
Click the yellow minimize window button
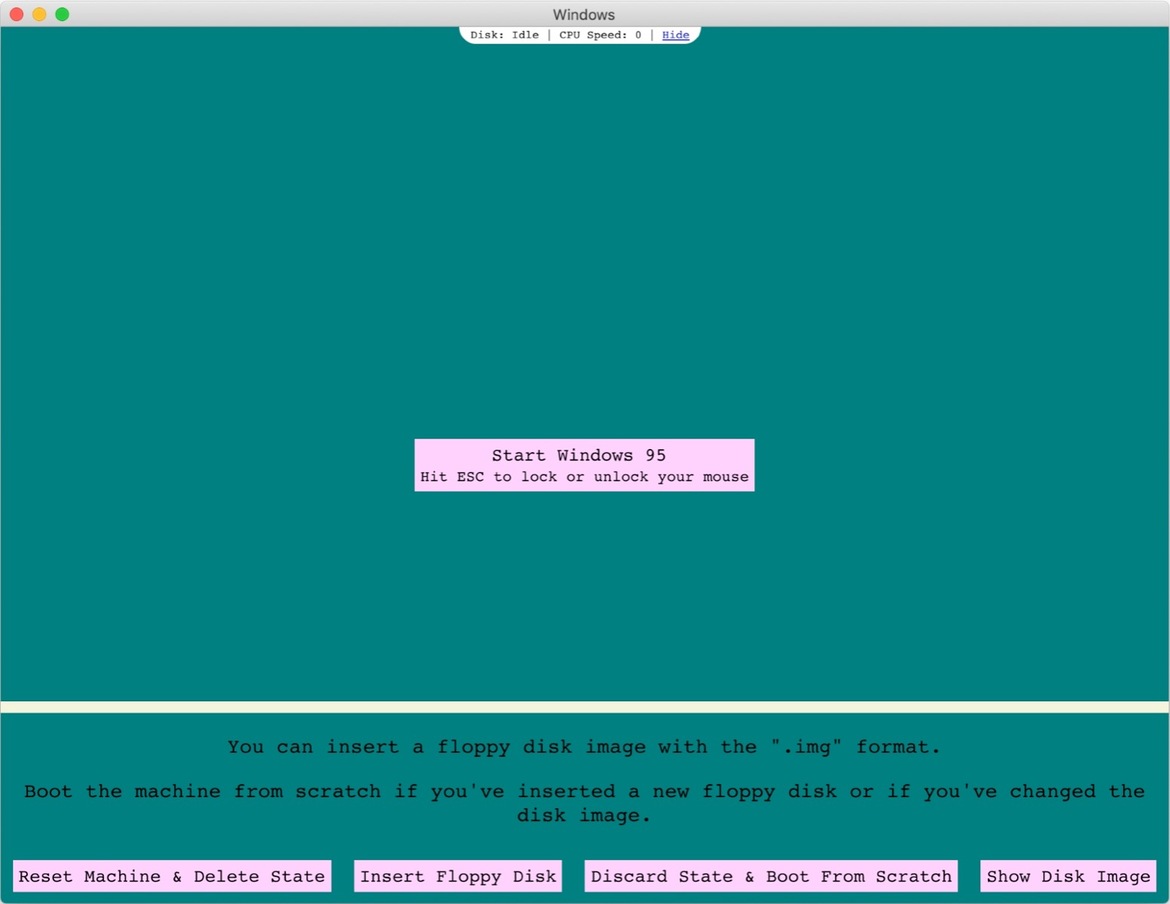tap(40, 14)
